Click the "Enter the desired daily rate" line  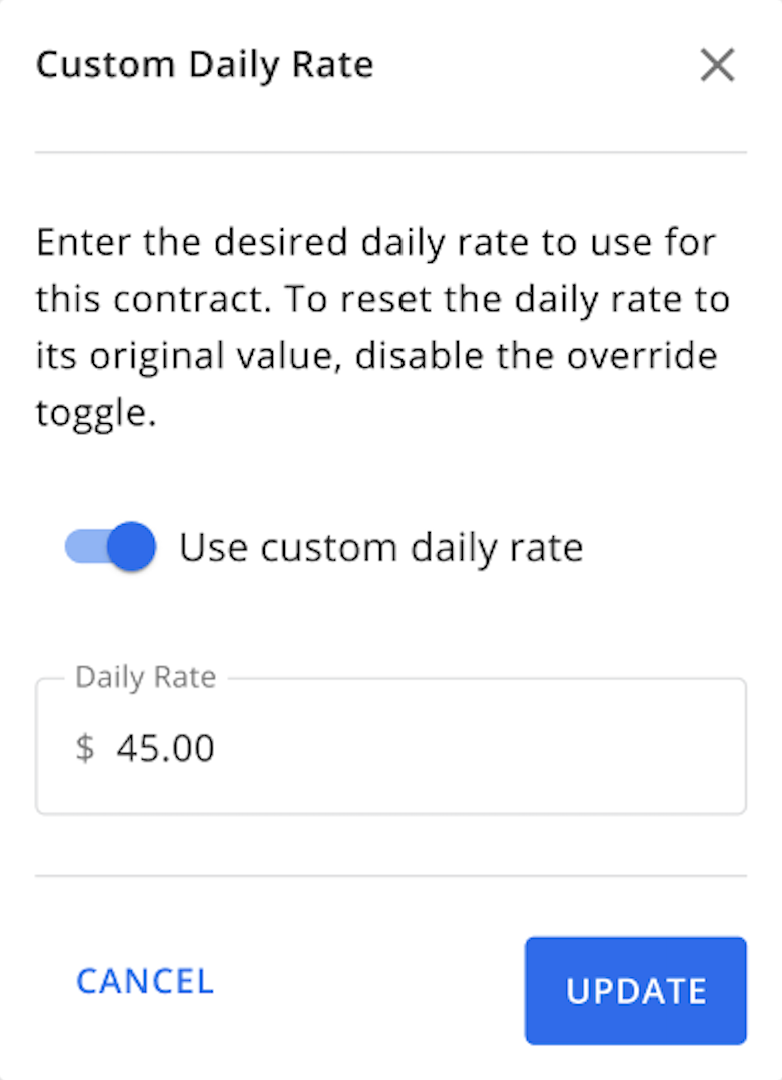378,243
